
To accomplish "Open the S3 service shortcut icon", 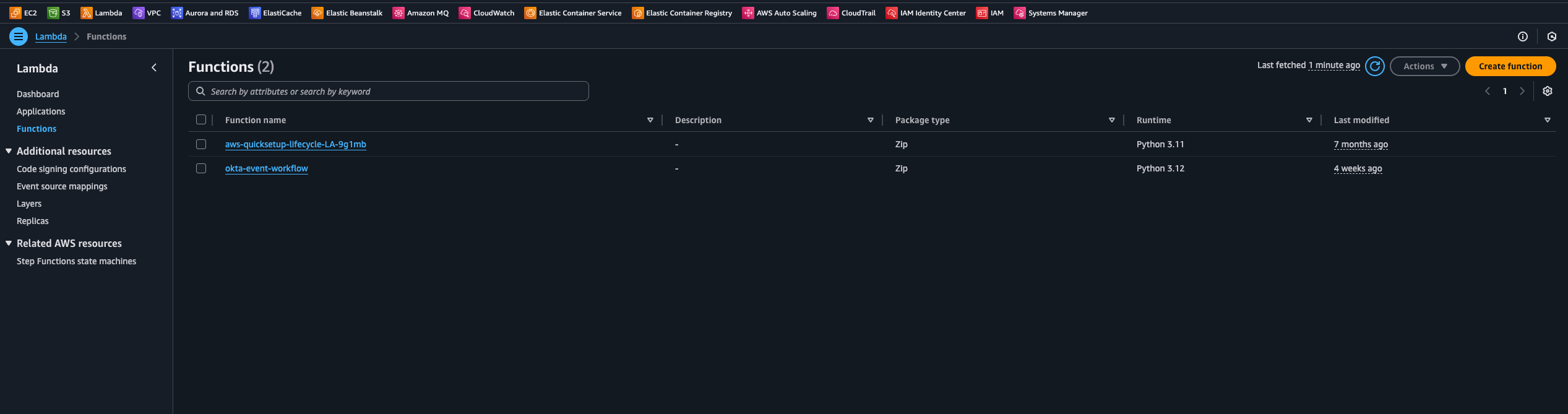I will click(x=53, y=13).
